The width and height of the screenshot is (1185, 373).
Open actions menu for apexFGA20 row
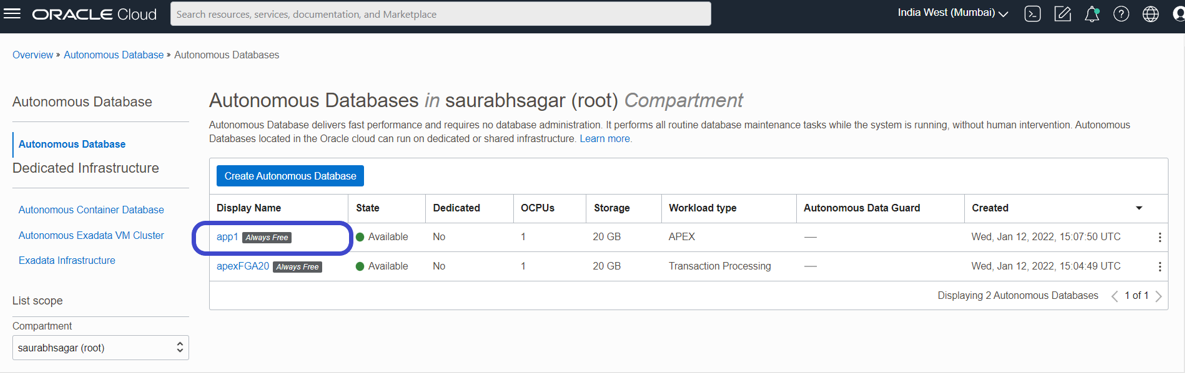point(1160,267)
